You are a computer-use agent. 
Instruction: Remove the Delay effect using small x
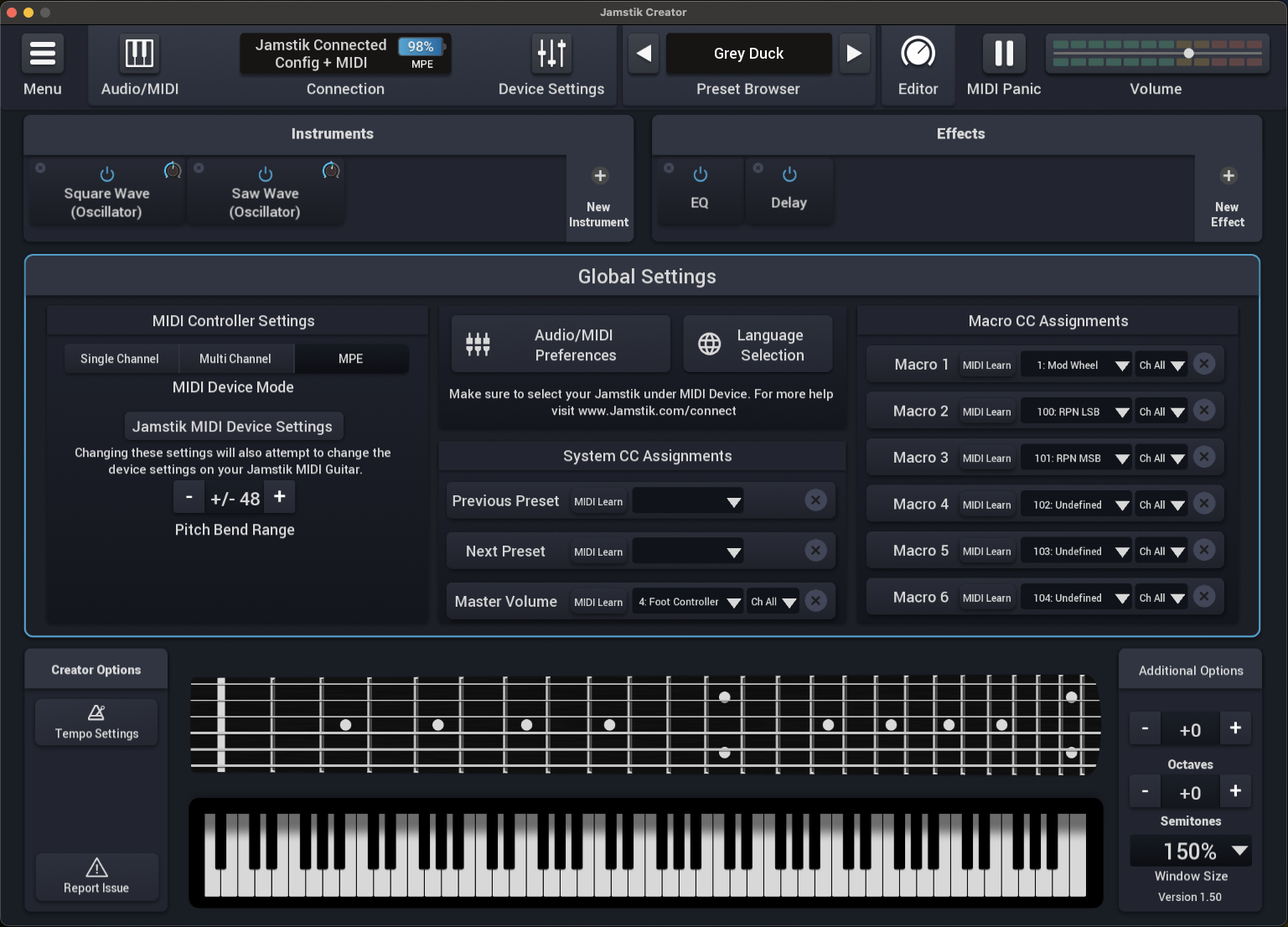click(758, 168)
